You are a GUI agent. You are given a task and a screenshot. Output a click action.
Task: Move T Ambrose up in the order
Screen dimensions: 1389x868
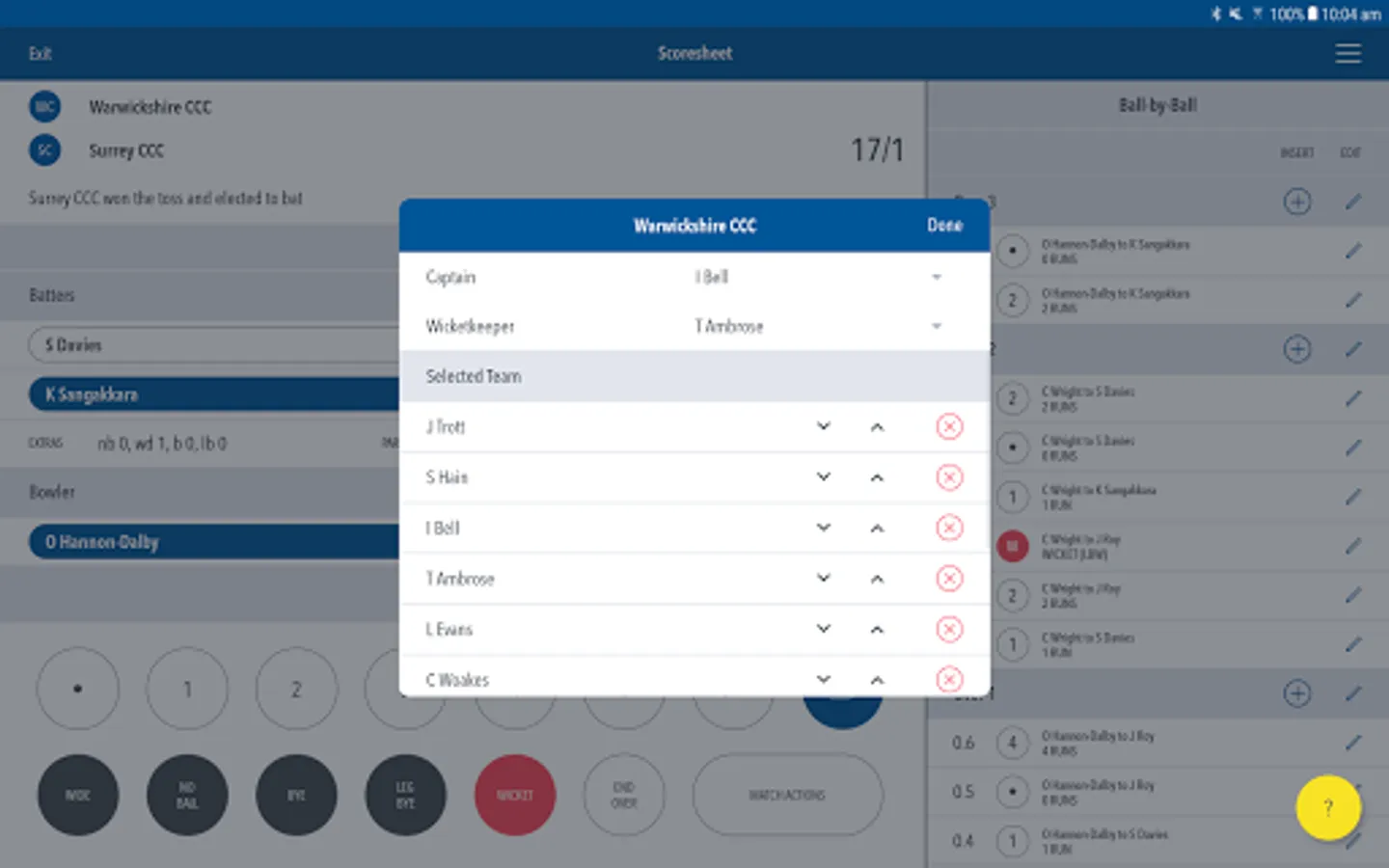[x=877, y=579]
